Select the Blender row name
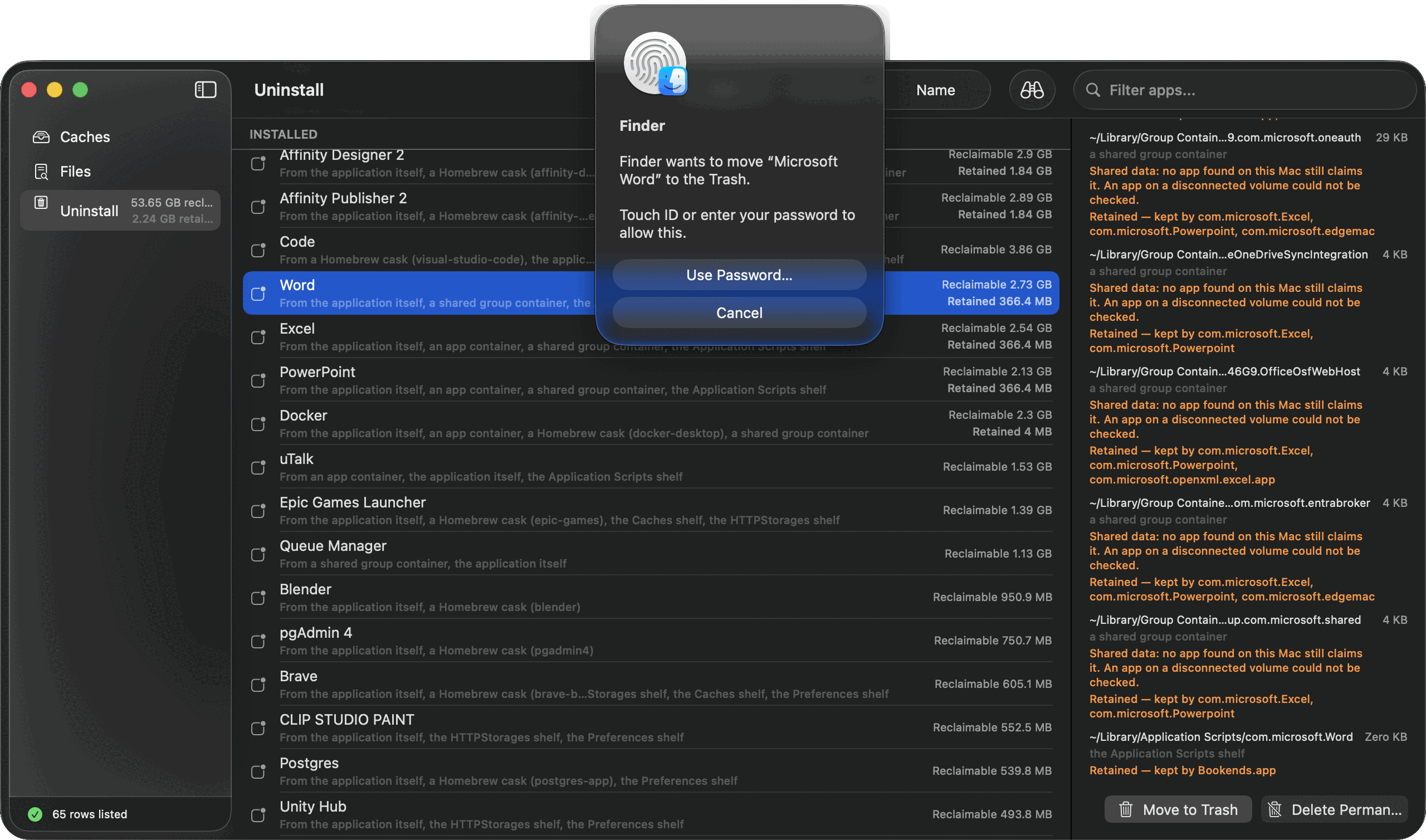Screen dimensions: 1426x840 (x=306, y=589)
